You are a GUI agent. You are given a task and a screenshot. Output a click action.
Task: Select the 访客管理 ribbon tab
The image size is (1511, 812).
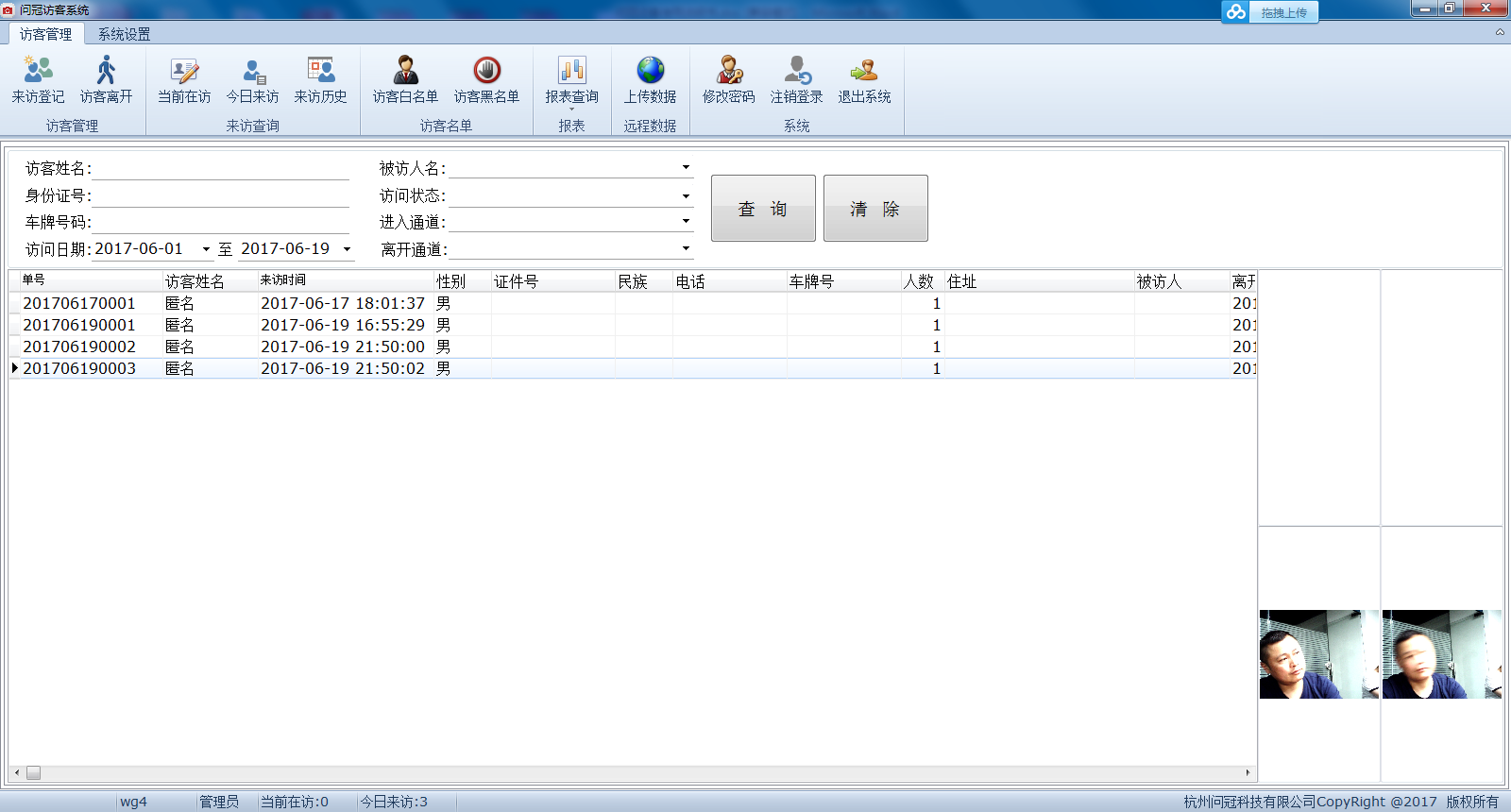pos(45,34)
